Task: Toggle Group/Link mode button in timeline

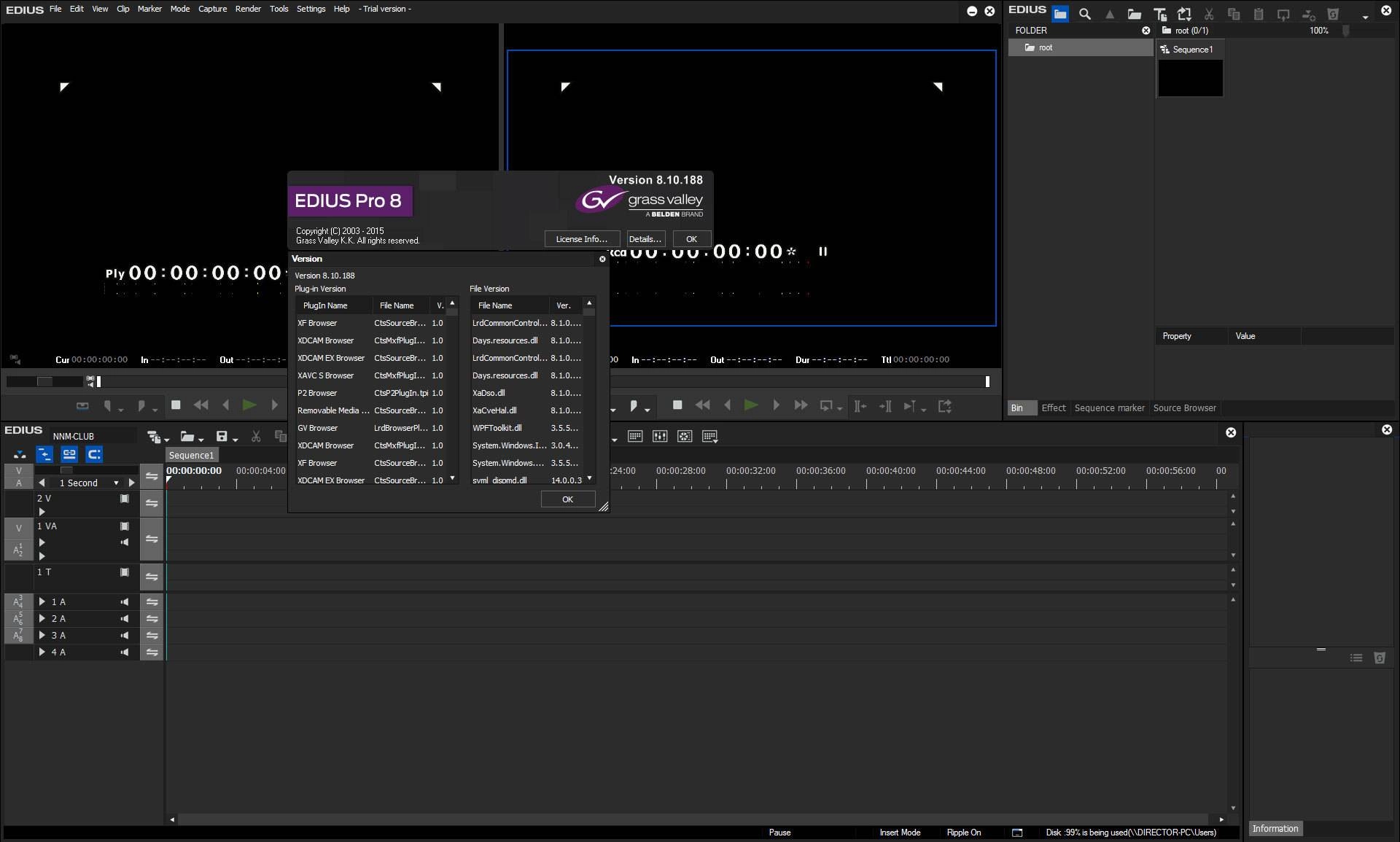Action: coord(69,454)
